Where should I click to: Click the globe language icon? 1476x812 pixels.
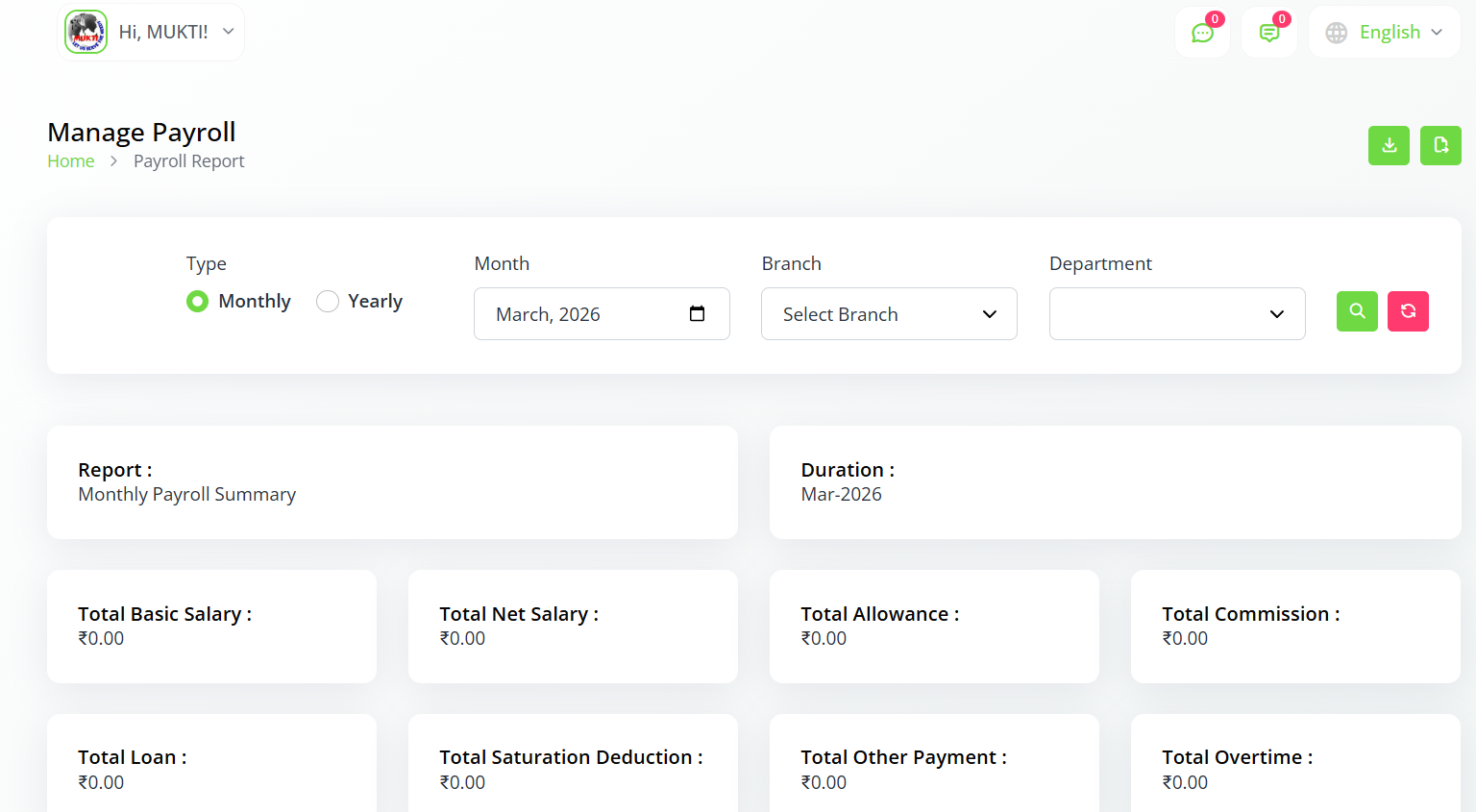click(1336, 33)
